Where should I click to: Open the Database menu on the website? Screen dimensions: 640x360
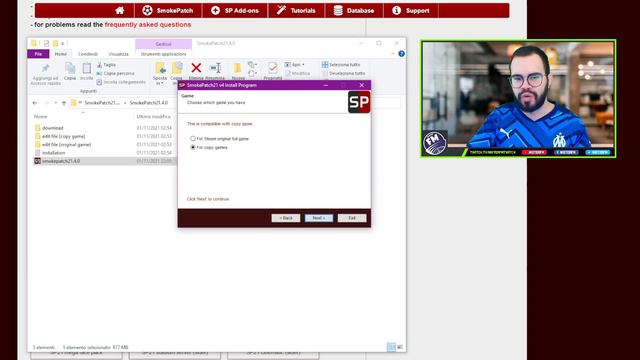click(354, 11)
